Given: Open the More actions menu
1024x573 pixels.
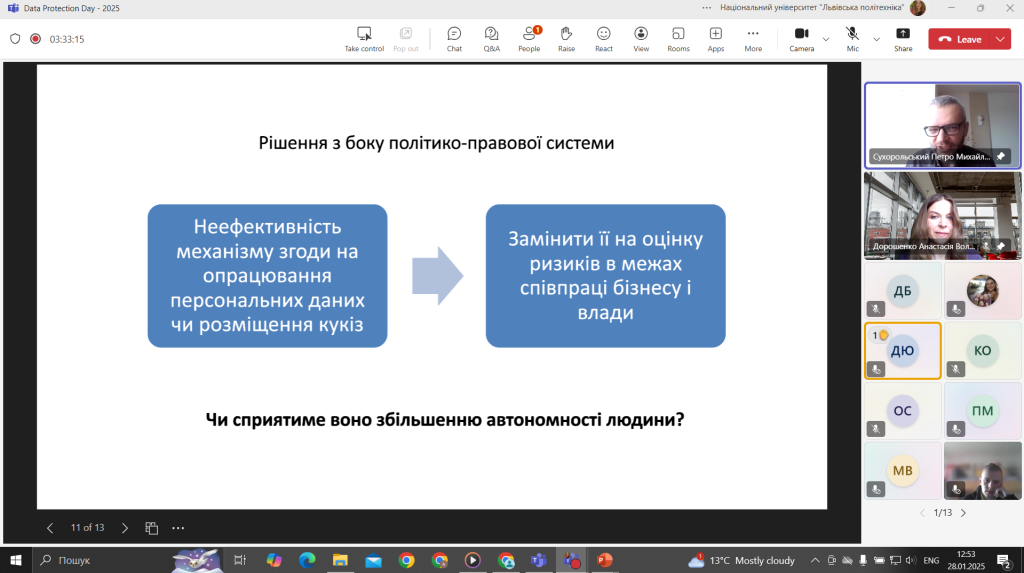Looking at the screenshot, I should click(753, 39).
